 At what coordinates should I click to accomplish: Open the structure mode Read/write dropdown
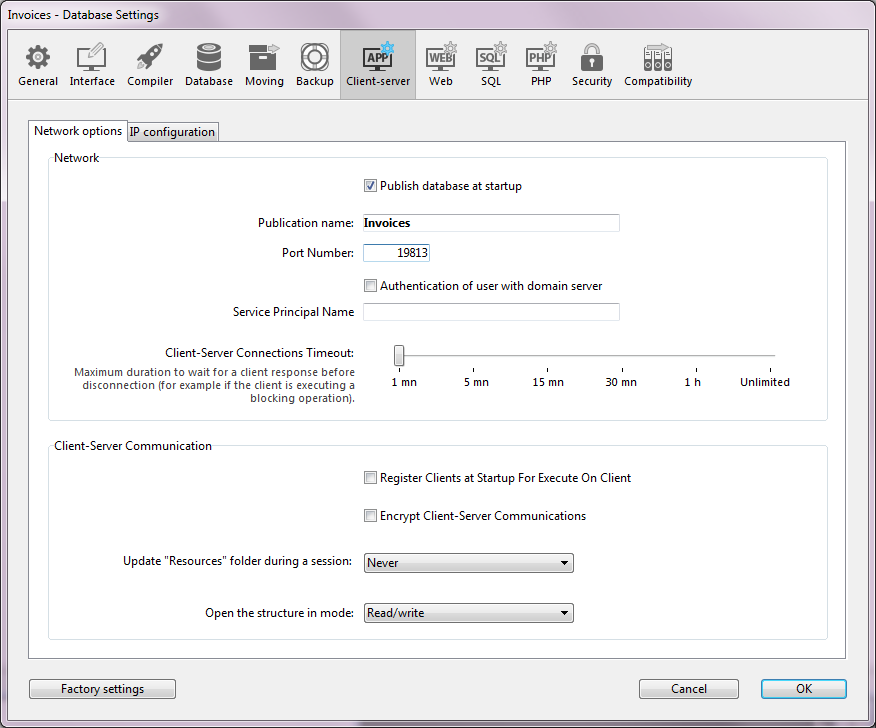[468, 613]
